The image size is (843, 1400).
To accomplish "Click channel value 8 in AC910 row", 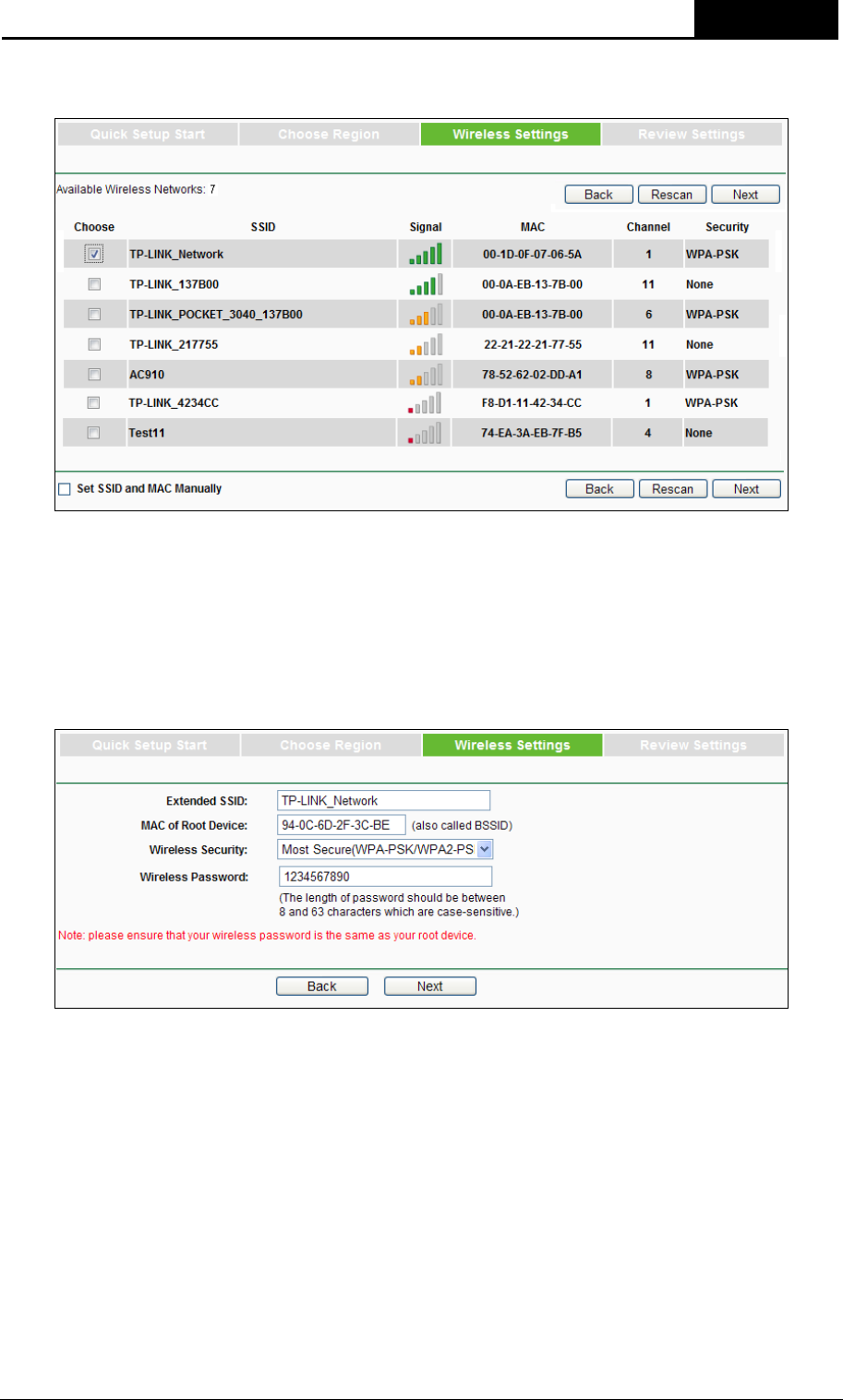I will [649, 375].
